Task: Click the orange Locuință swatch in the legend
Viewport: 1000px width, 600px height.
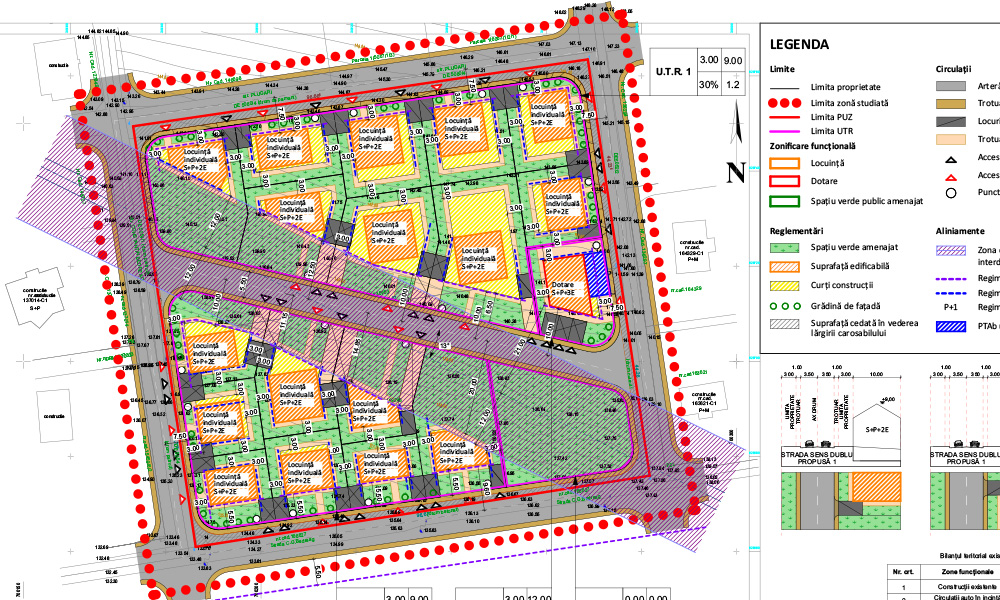Action: pyautogui.click(x=784, y=164)
